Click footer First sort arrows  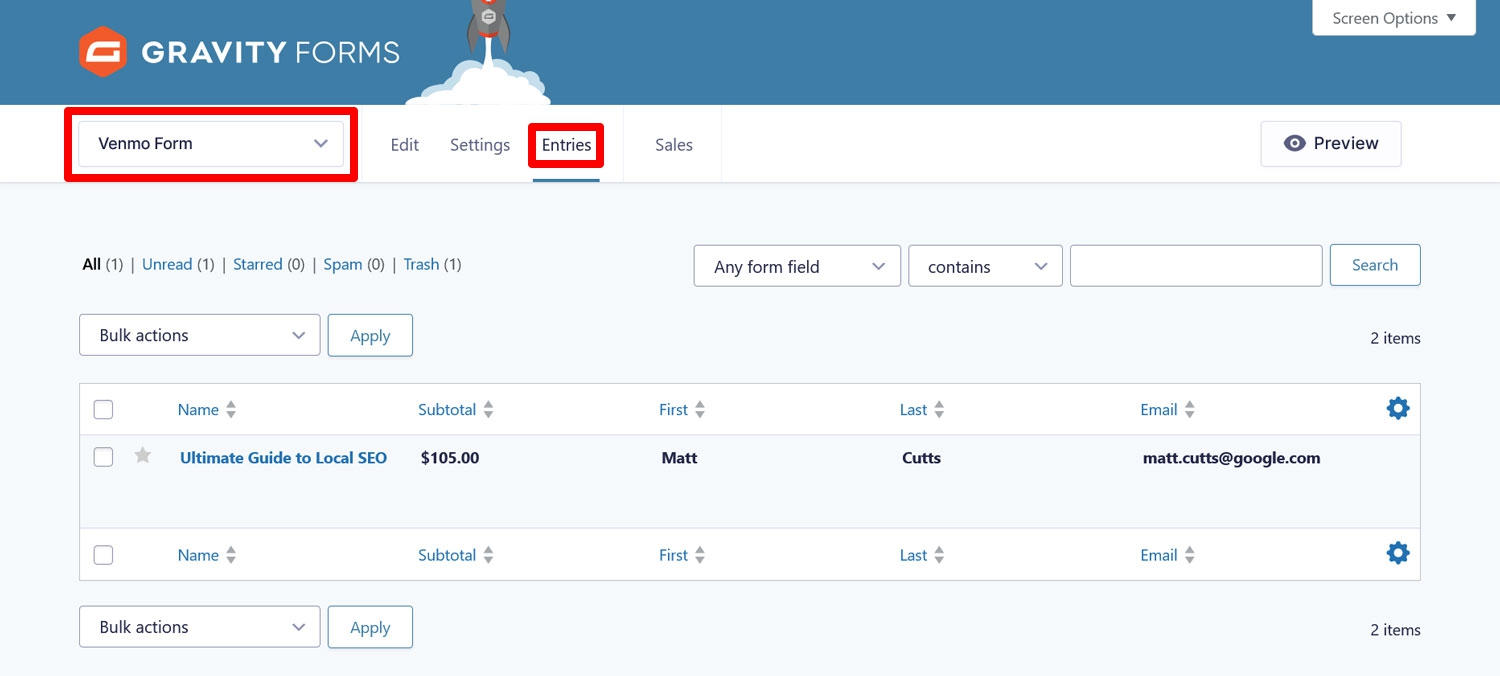700,555
